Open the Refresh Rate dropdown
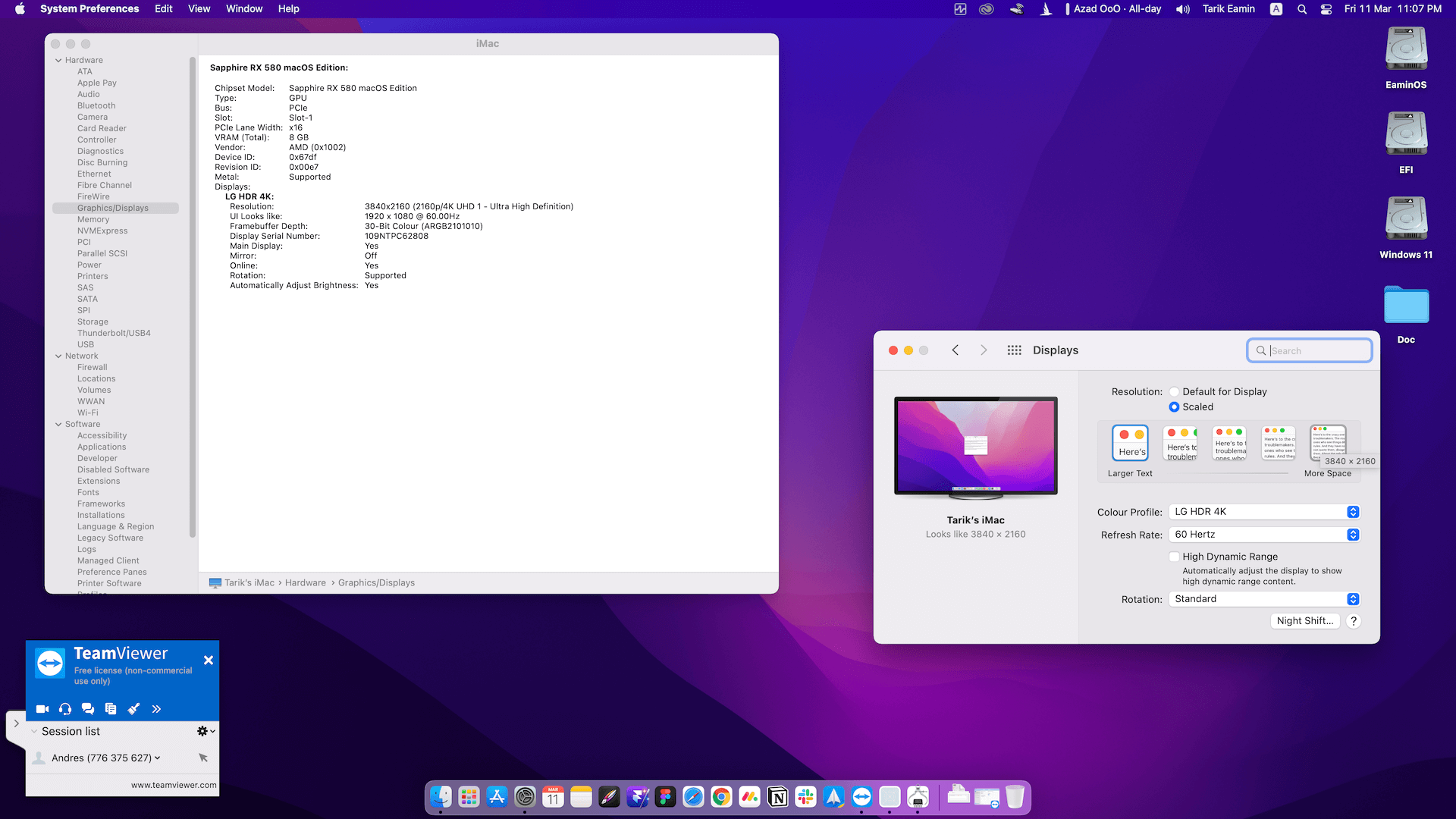This screenshot has height=819, width=1456. click(1264, 535)
